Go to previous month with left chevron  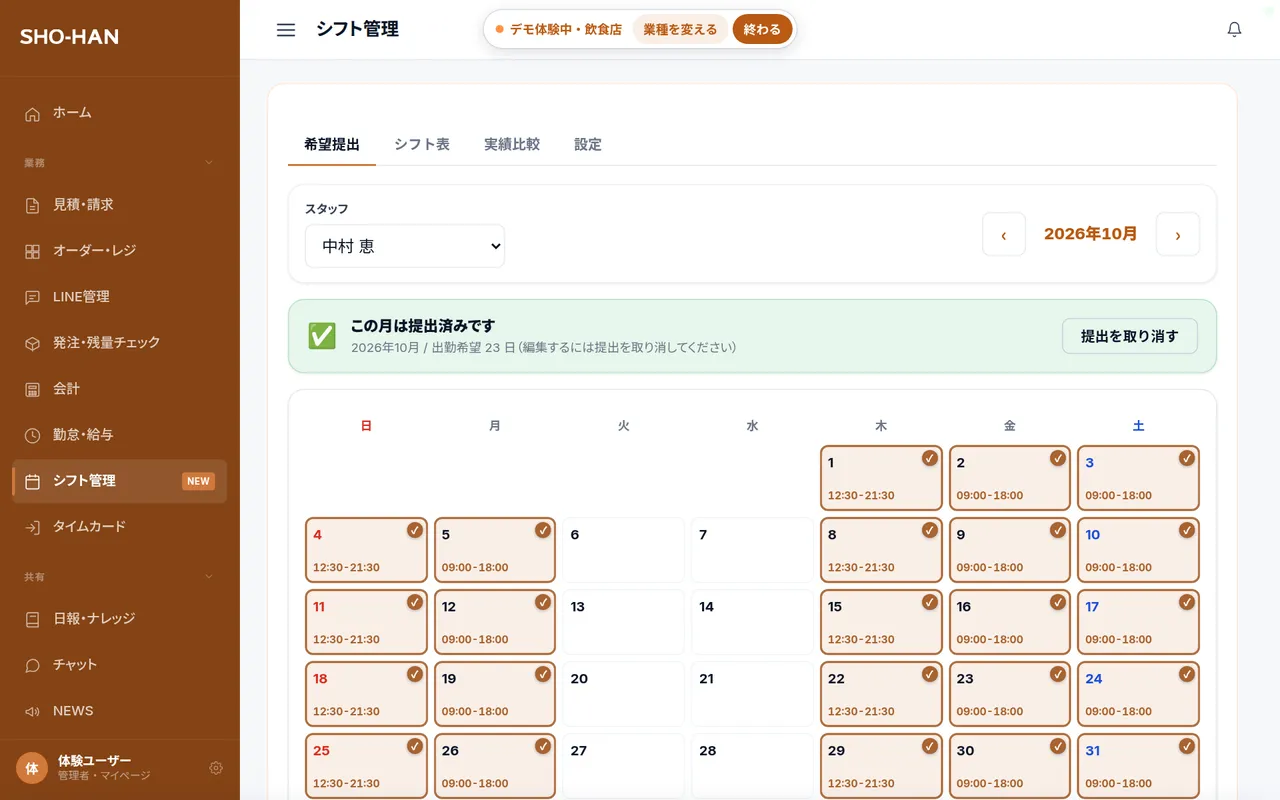[1004, 235]
